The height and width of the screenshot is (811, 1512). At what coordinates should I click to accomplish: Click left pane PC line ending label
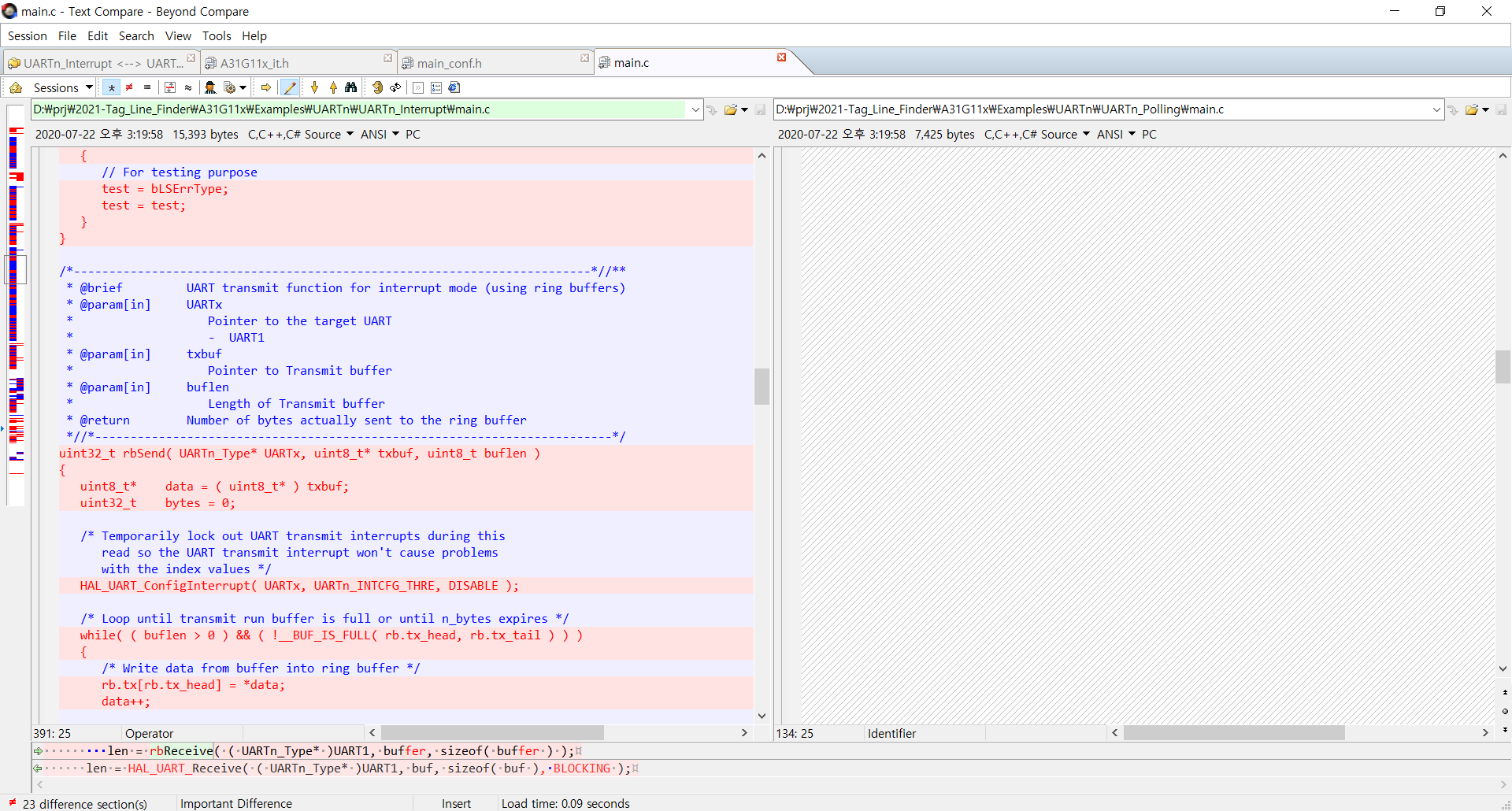click(x=413, y=135)
